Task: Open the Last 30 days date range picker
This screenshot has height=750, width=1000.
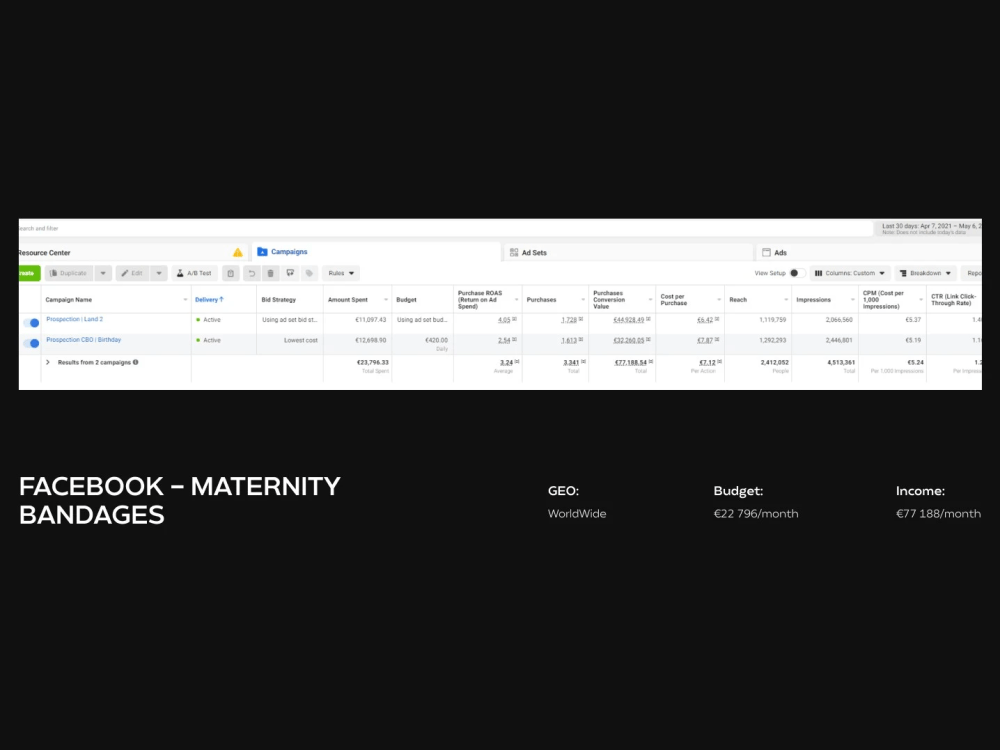Action: point(928,228)
